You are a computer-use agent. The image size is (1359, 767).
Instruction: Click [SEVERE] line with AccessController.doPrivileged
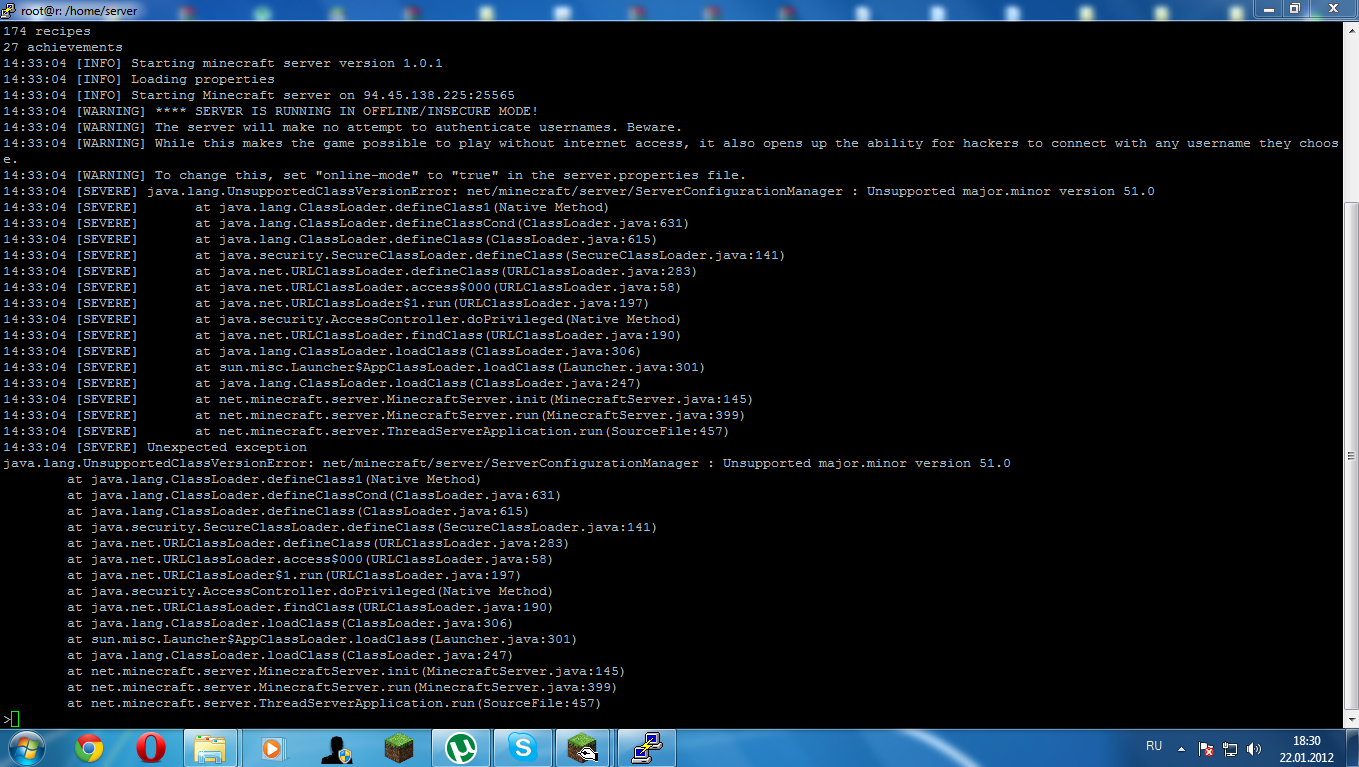point(342,319)
